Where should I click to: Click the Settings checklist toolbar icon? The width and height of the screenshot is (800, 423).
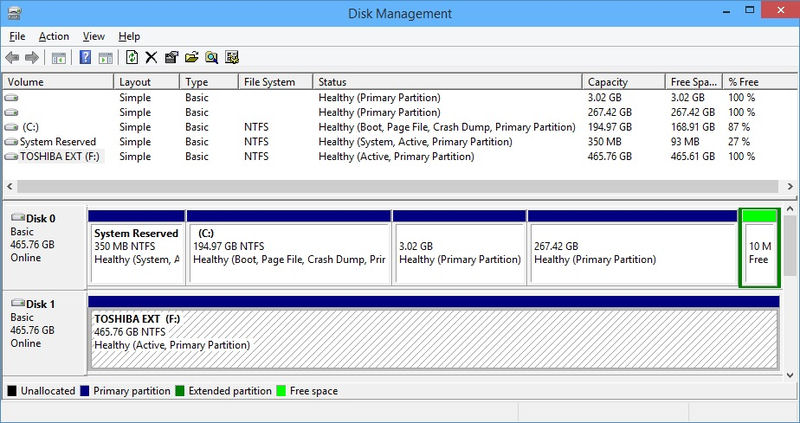tap(232, 57)
